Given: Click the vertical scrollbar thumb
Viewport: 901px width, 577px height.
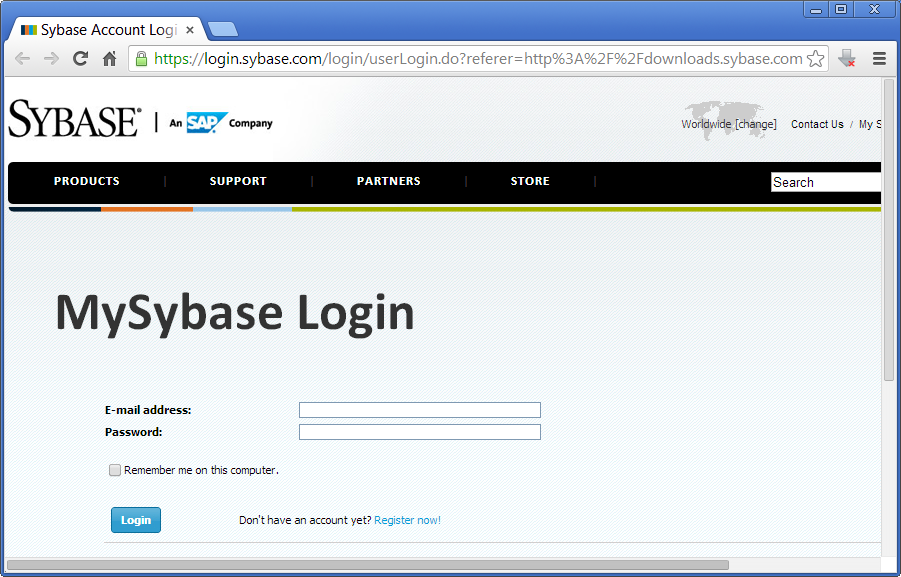Looking at the screenshot, I should pos(889,230).
